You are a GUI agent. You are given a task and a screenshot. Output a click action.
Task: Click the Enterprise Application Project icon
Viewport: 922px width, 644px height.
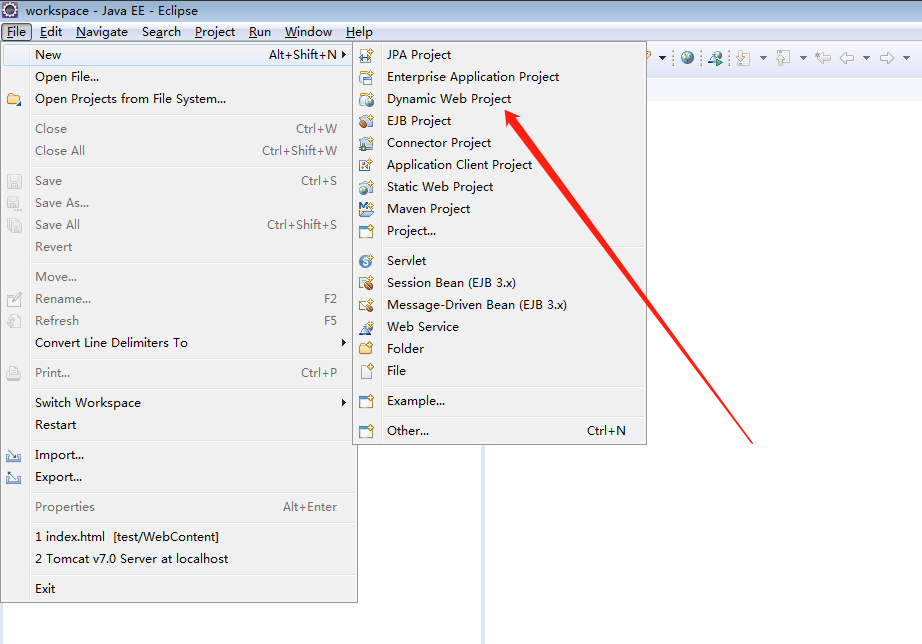click(x=366, y=77)
